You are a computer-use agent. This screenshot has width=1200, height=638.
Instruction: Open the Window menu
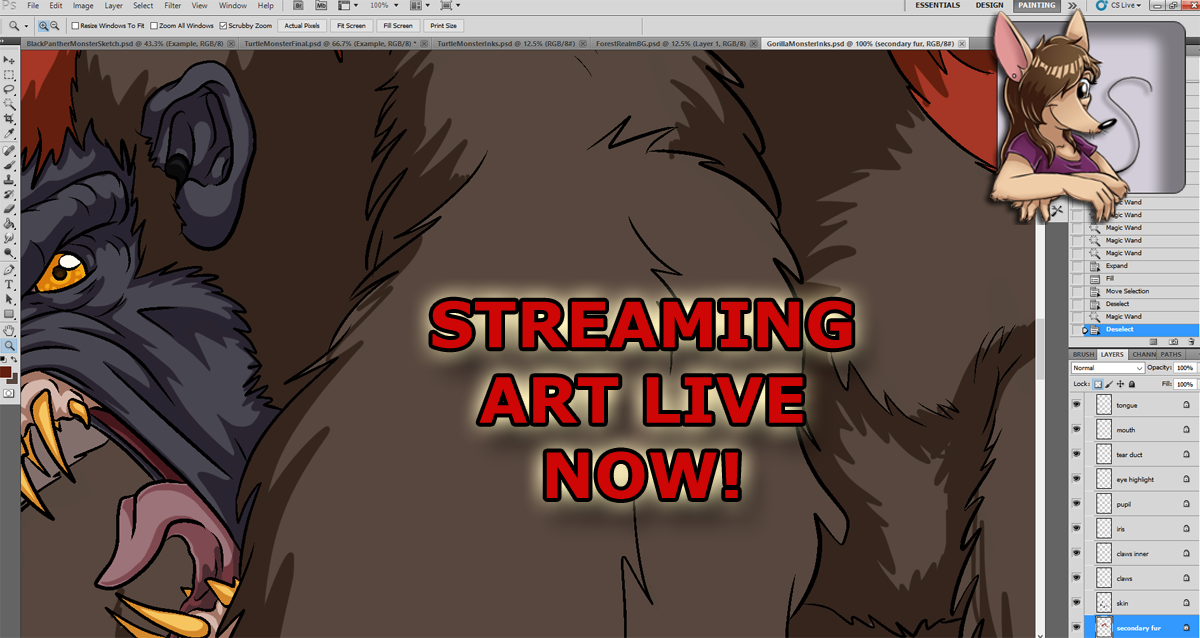232,6
